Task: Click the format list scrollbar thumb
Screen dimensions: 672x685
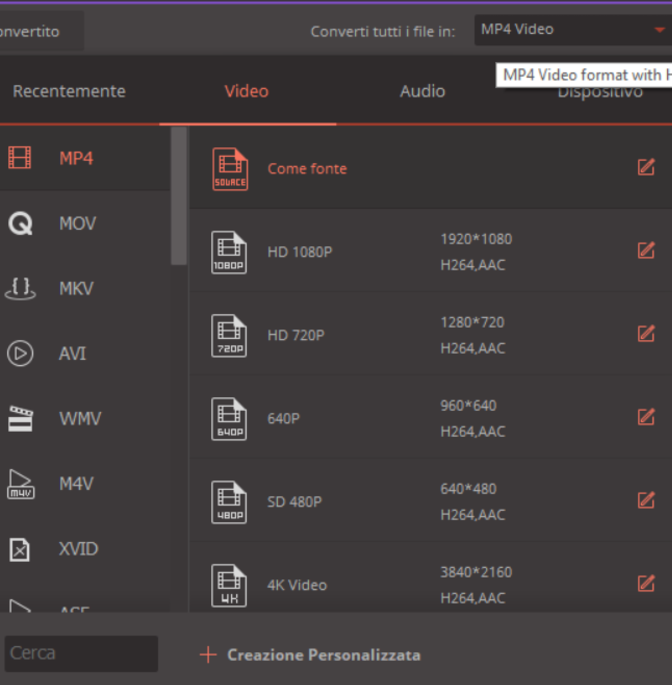Action: pyautogui.click(x=179, y=196)
